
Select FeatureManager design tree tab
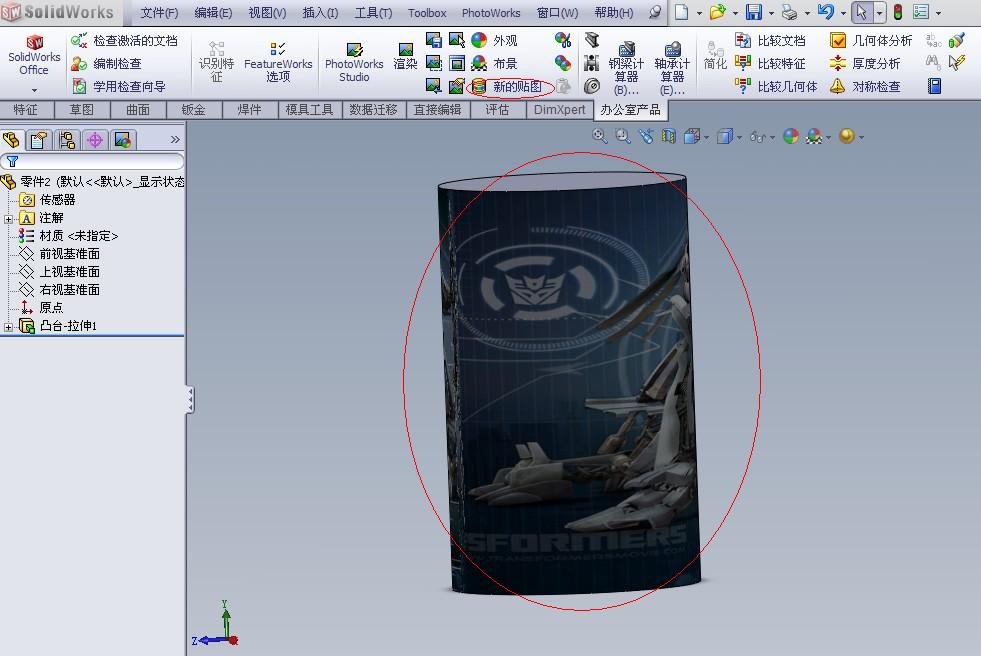click(11, 139)
